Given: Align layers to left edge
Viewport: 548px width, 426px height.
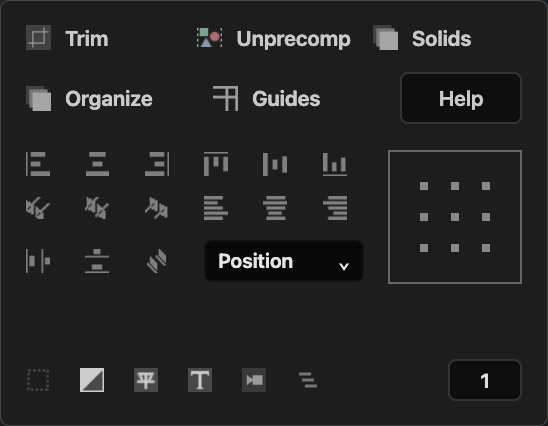Looking at the screenshot, I should coord(38,164).
